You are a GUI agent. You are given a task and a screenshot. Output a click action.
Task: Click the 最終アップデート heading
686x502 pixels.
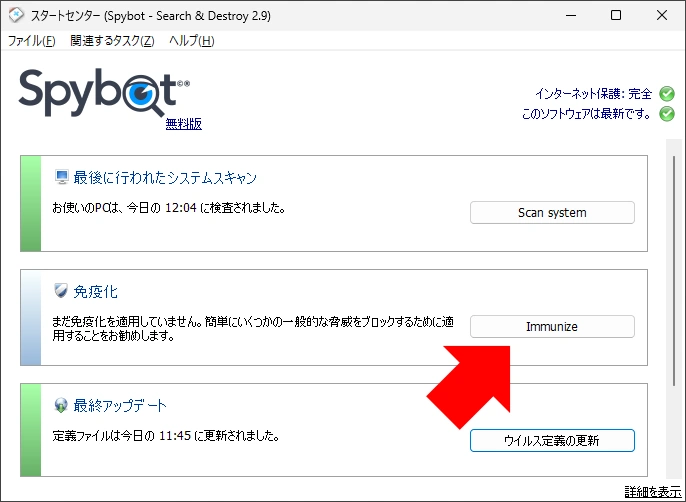click(x=120, y=406)
